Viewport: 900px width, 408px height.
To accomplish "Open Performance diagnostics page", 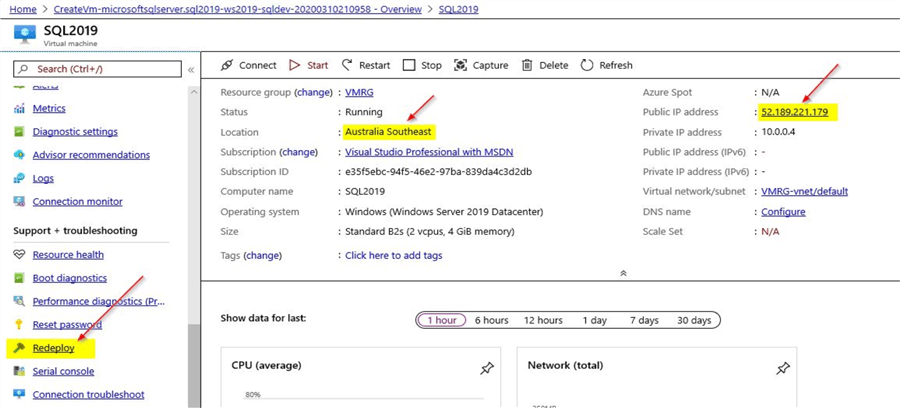I will point(99,301).
